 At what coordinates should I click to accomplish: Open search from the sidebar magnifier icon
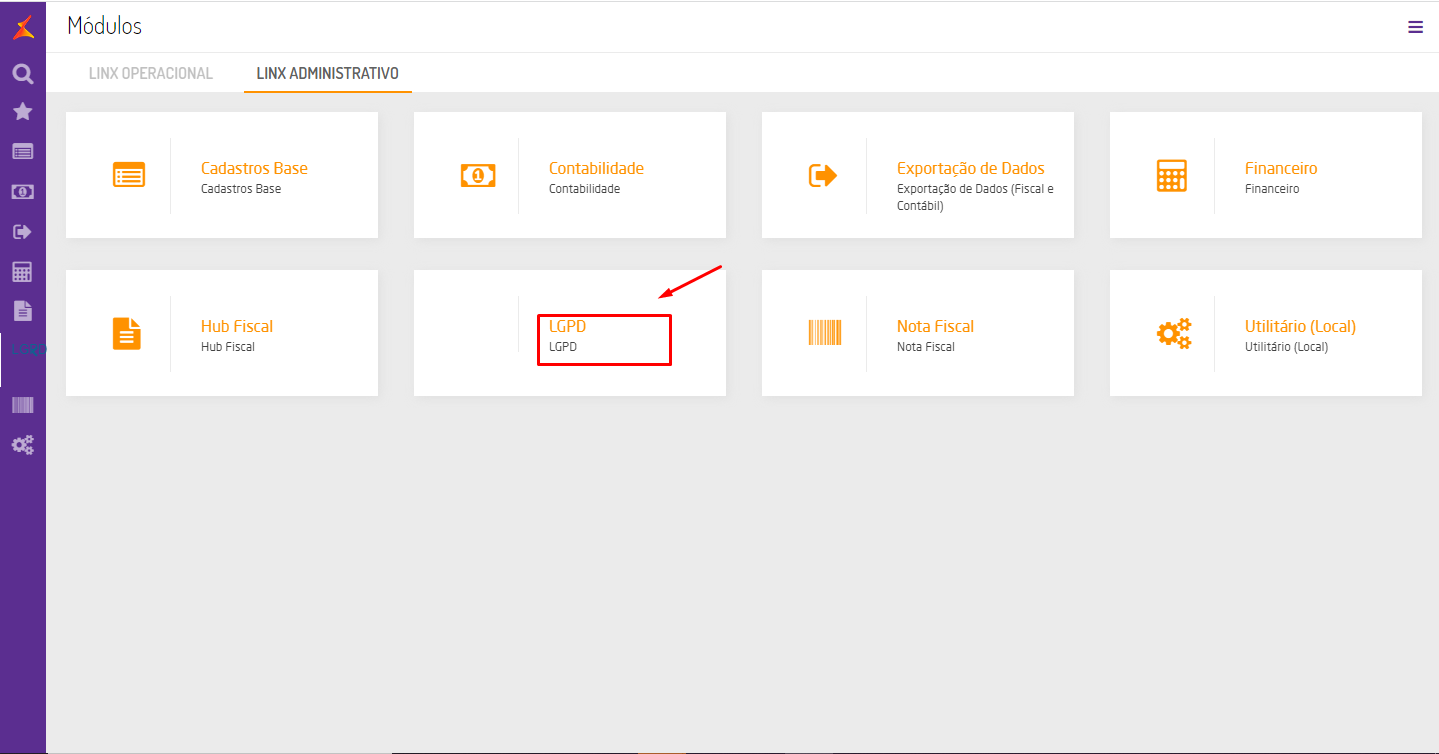[x=23, y=73]
